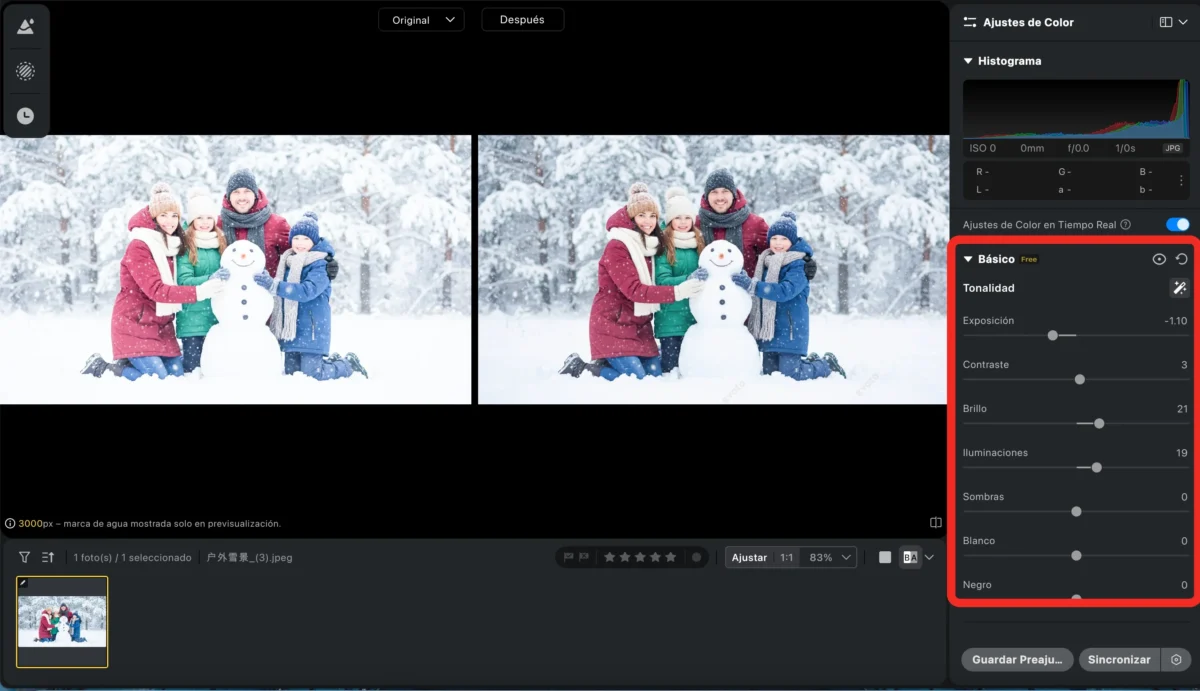The width and height of the screenshot is (1200, 691).
Task: Reset the Básico panel adjustments
Action: pos(1181,259)
